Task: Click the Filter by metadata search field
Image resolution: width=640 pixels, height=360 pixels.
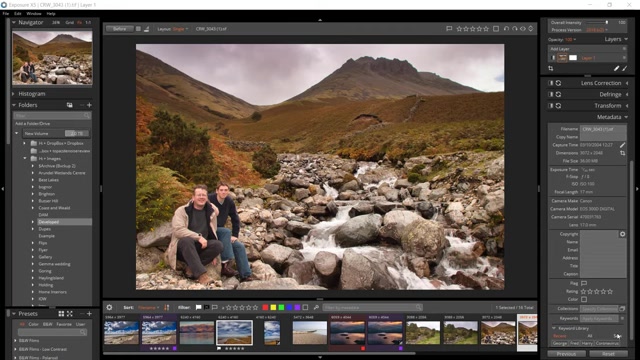Action: click(373, 307)
